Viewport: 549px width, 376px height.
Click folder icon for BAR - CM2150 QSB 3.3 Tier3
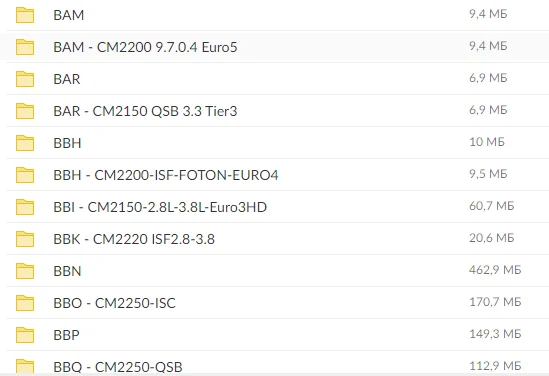pyautogui.click(x=25, y=111)
